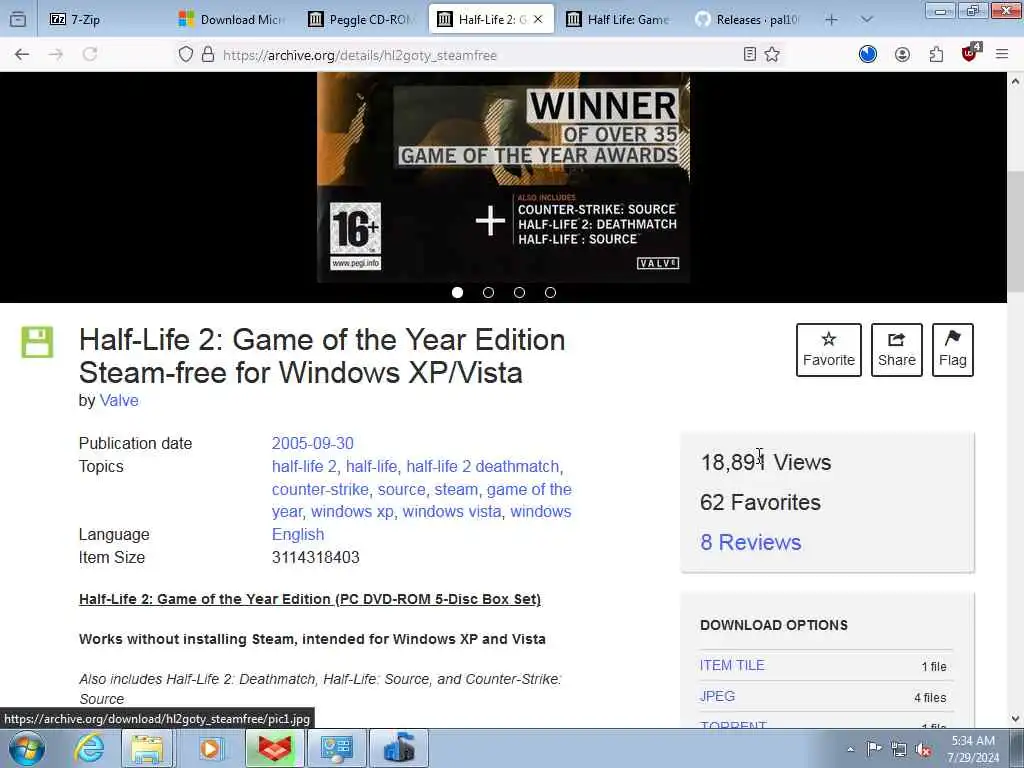Open Internet Explorer from the taskbar
Image resolution: width=1024 pixels, height=768 pixels.
tap(89, 748)
